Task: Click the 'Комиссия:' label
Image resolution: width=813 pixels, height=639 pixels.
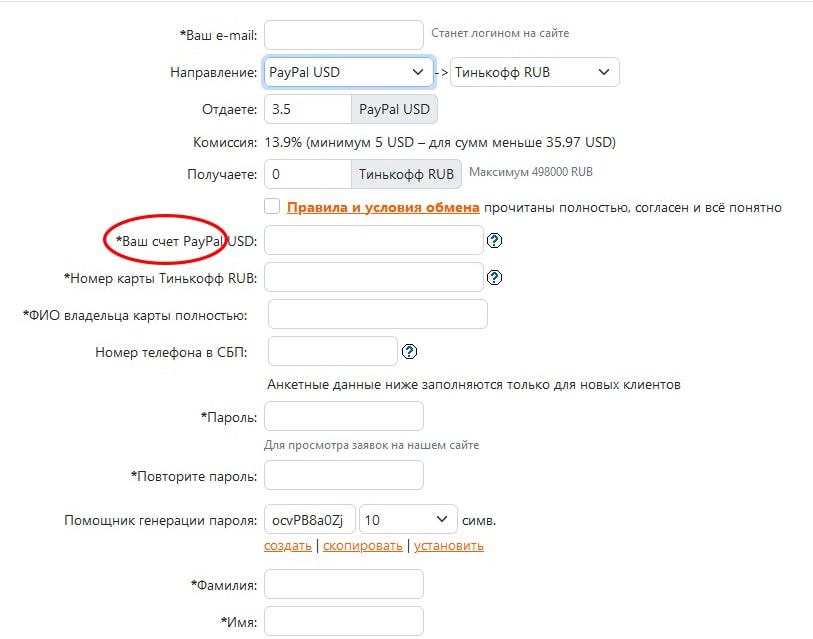Action: click(225, 142)
